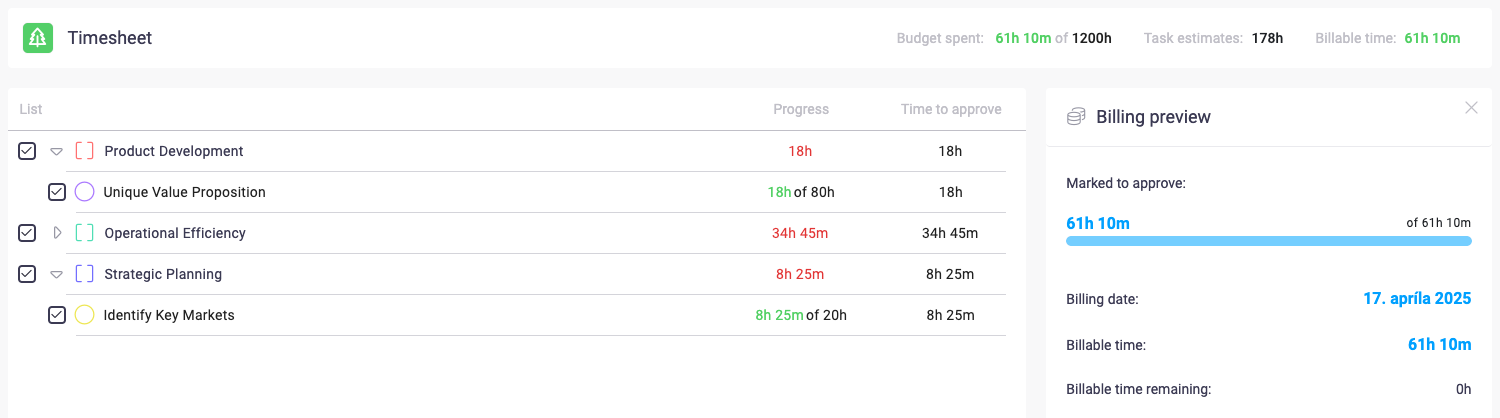Click the teal bracket icon for Operational Efficiency
Screen dimensions: 1500x418
click(x=85, y=233)
